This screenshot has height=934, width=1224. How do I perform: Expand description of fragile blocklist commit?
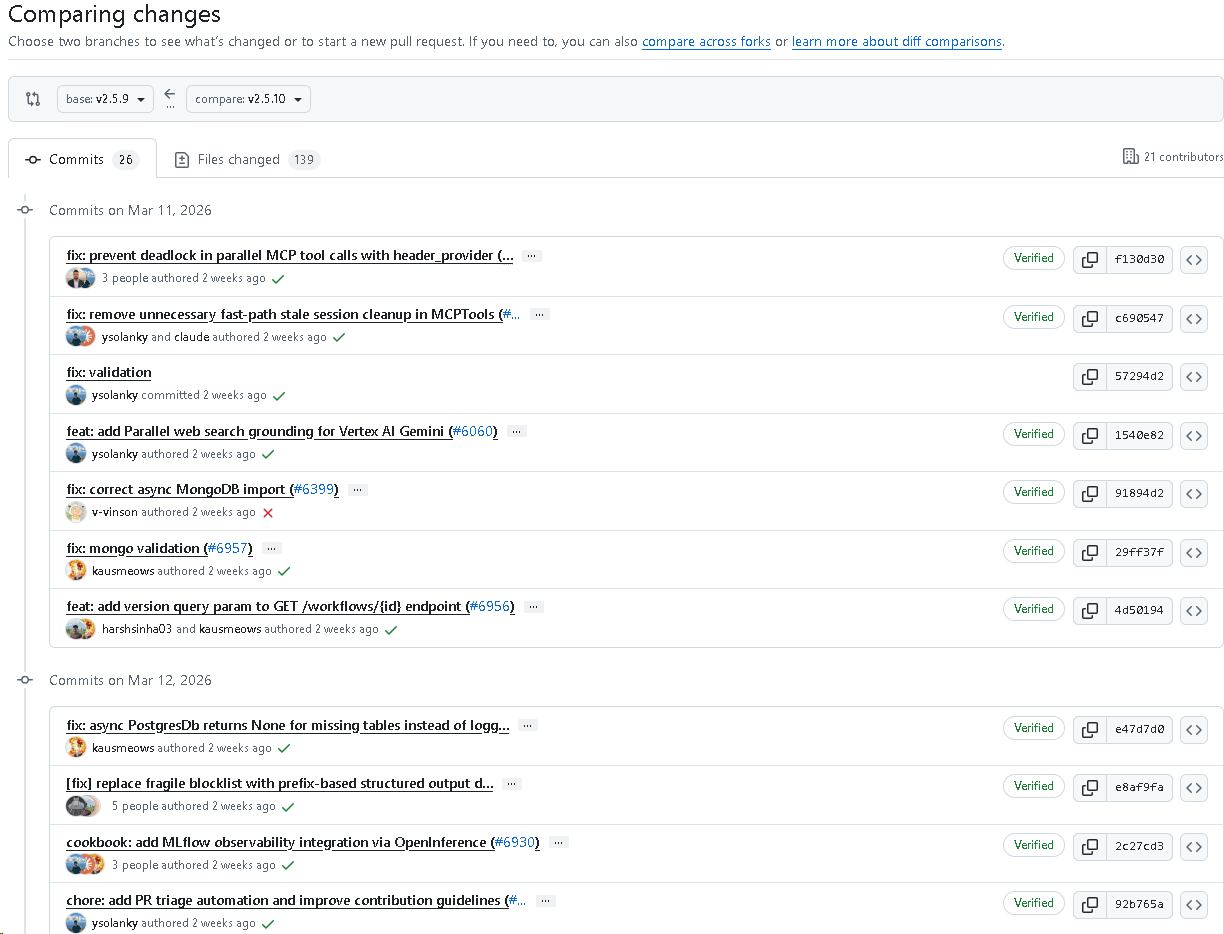coord(512,784)
